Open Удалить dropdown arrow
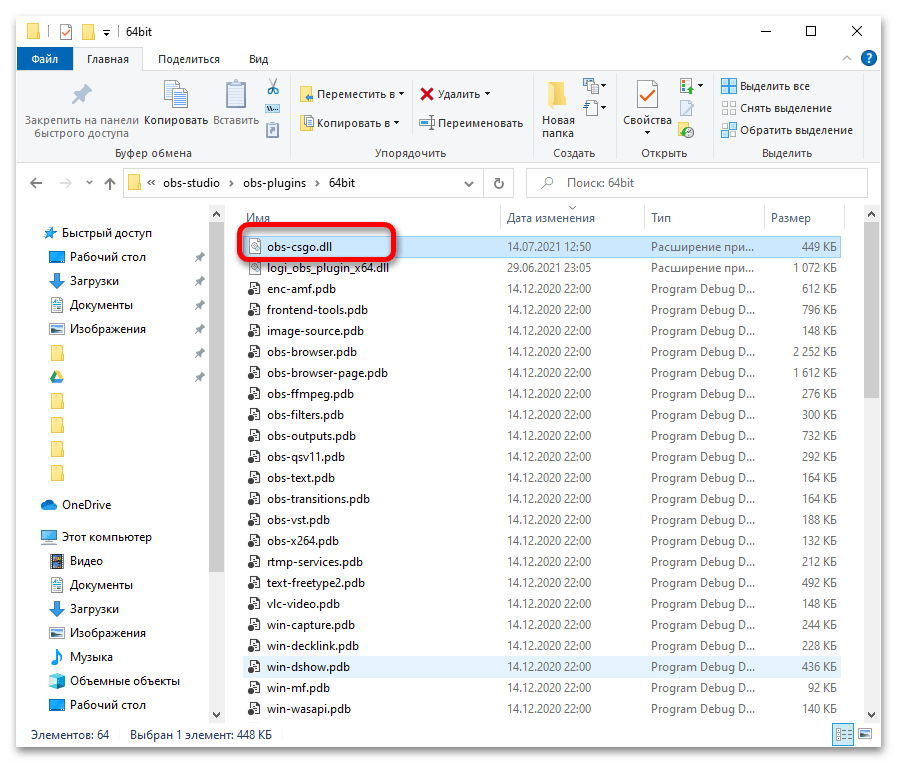The height and width of the screenshot is (763, 897). point(487,94)
